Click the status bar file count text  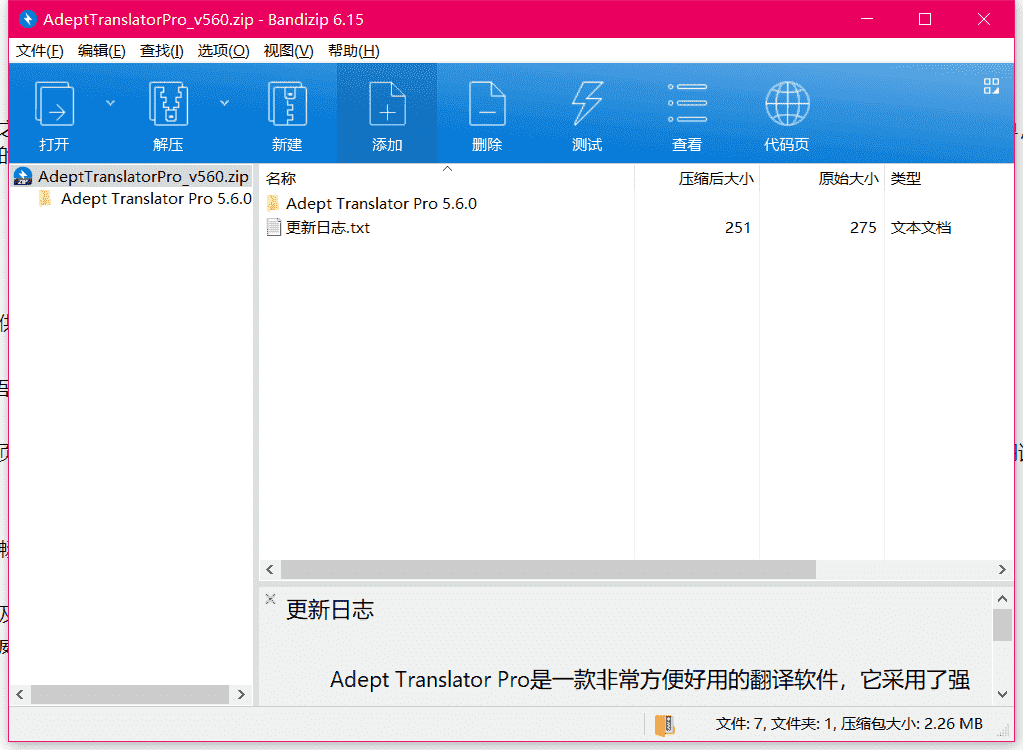click(x=849, y=724)
